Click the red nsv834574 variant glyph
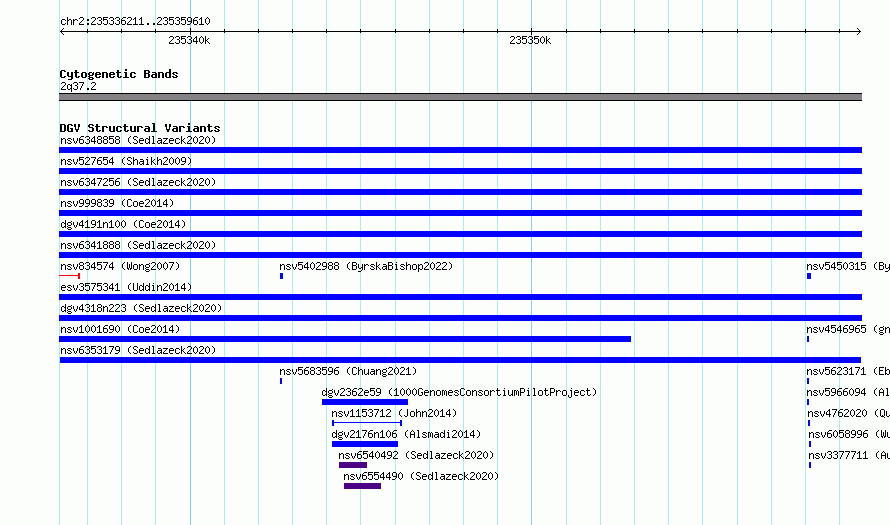The width and height of the screenshot is (890, 525). pos(70,276)
